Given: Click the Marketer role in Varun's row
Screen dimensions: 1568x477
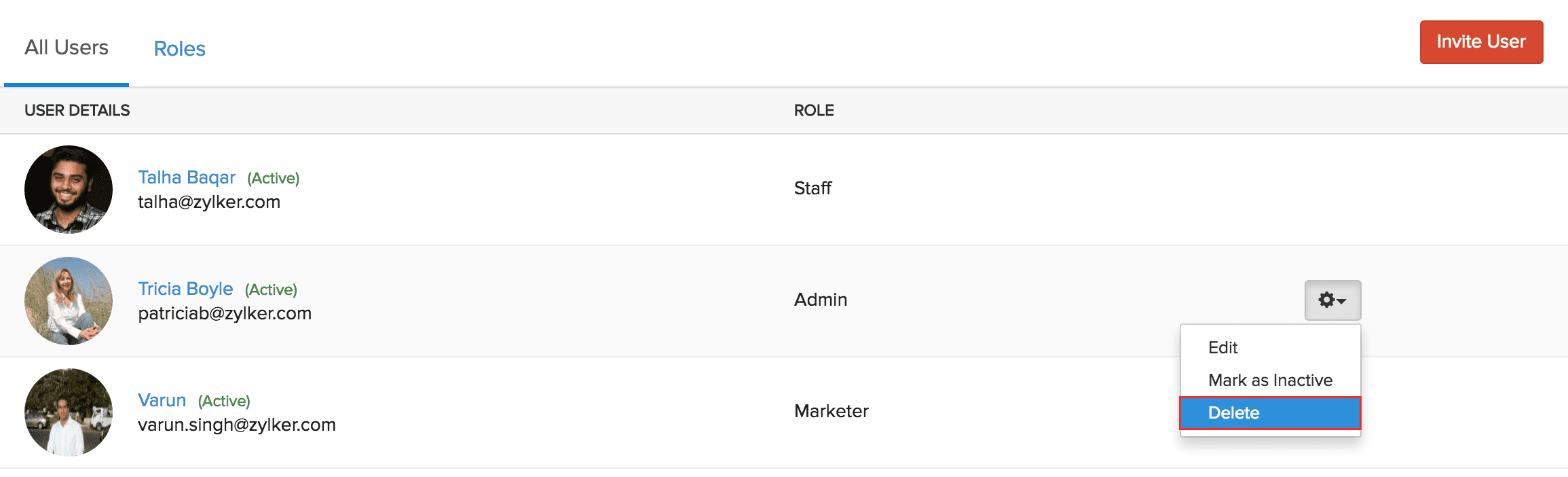Looking at the screenshot, I should coord(832,411).
